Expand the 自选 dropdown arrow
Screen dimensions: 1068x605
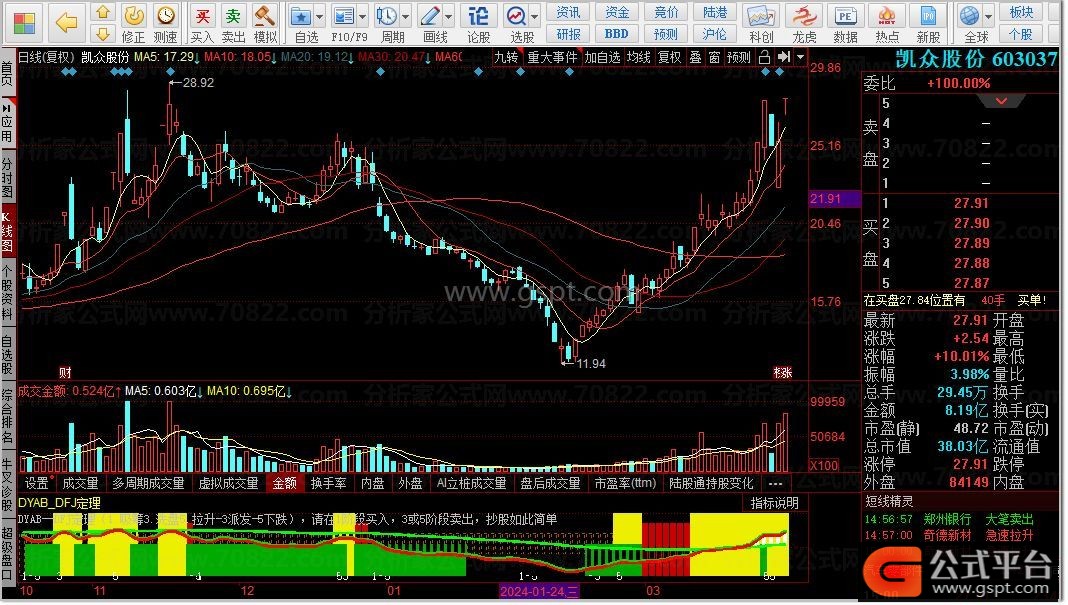click(319, 16)
